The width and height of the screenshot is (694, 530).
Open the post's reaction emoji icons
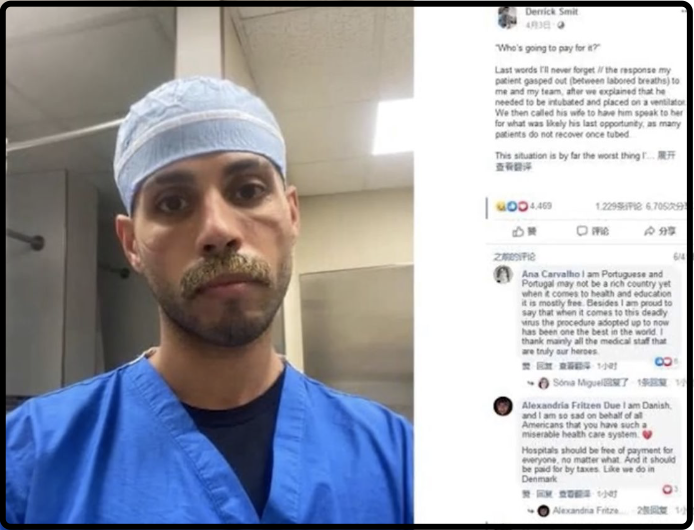512,206
